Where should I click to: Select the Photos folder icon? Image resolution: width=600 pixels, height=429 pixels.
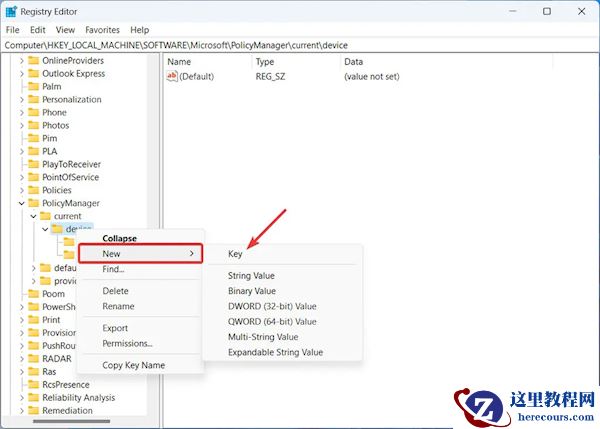[34, 126]
